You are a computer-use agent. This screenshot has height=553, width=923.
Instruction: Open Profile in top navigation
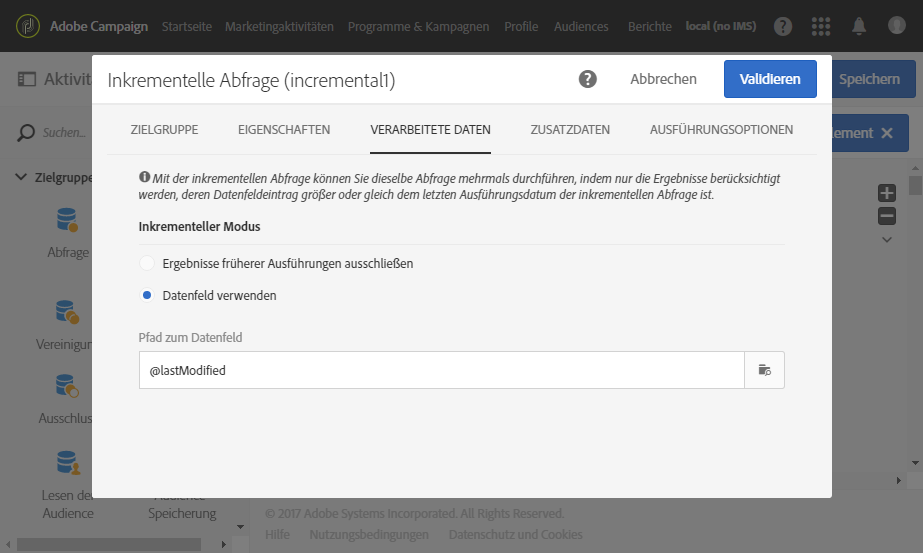pos(521,27)
